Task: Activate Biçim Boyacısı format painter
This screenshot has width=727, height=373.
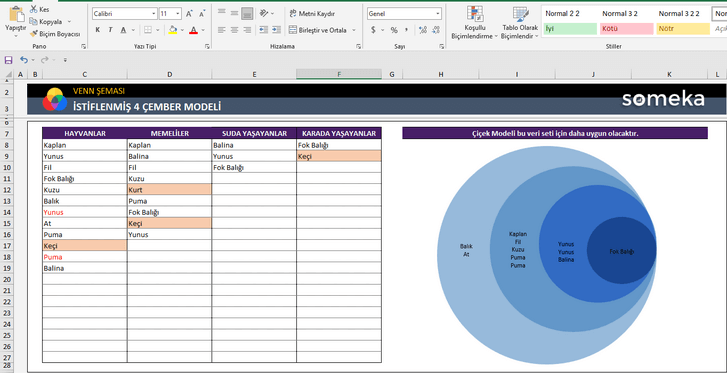Action: click(x=55, y=34)
